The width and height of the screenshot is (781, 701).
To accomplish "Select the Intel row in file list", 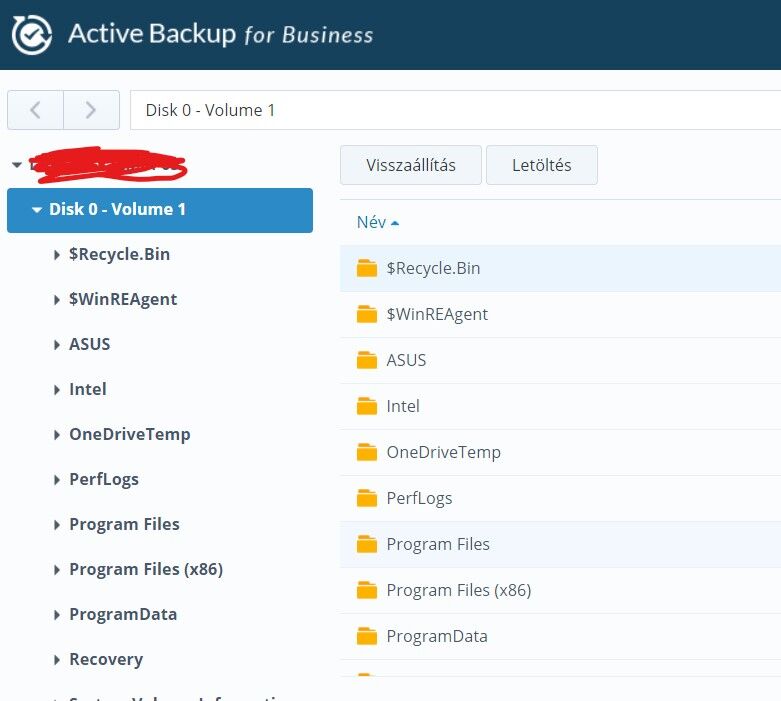I will point(560,406).
